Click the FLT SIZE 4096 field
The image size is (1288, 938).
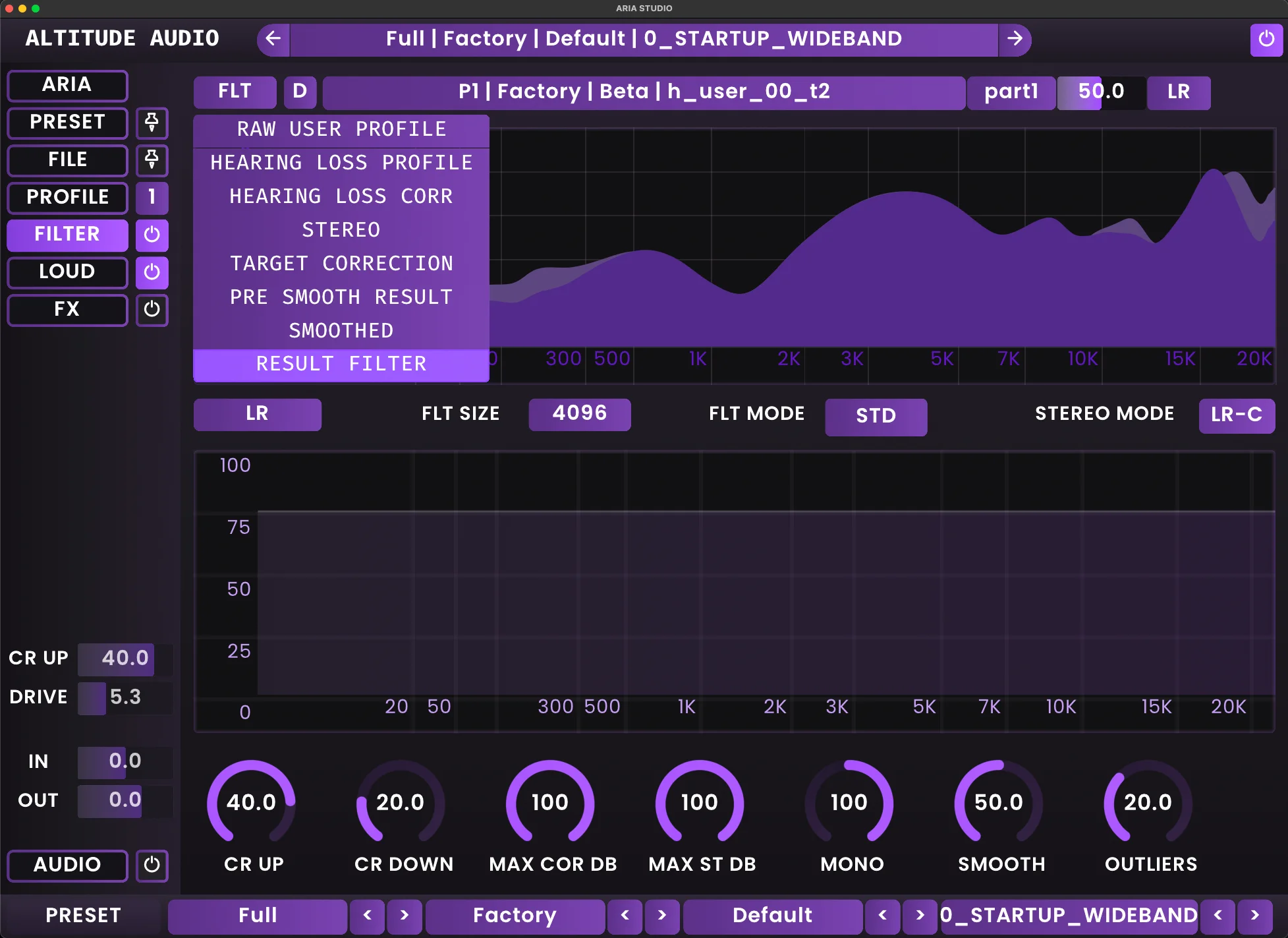point(579,414)
